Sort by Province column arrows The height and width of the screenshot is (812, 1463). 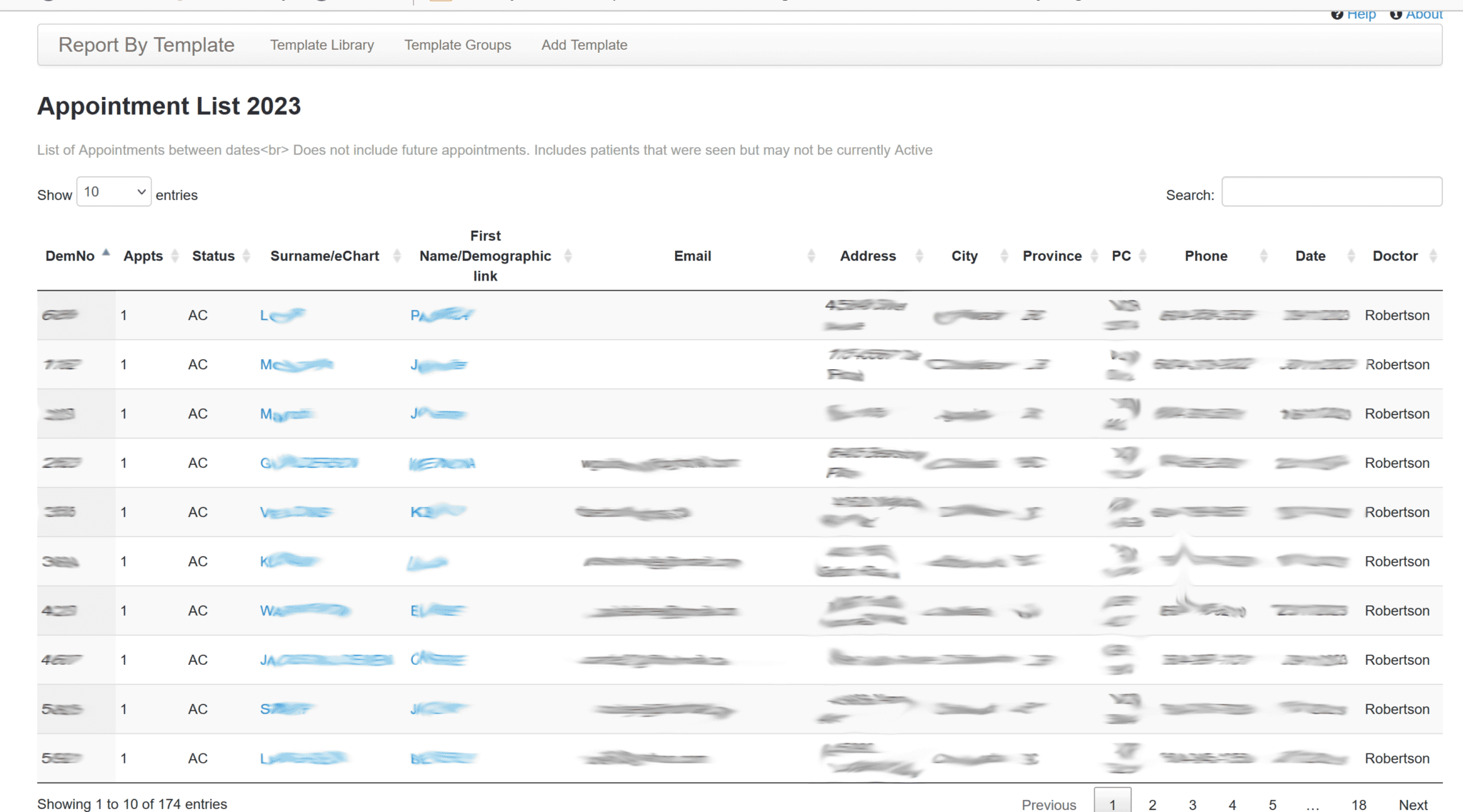point(1094,256)
